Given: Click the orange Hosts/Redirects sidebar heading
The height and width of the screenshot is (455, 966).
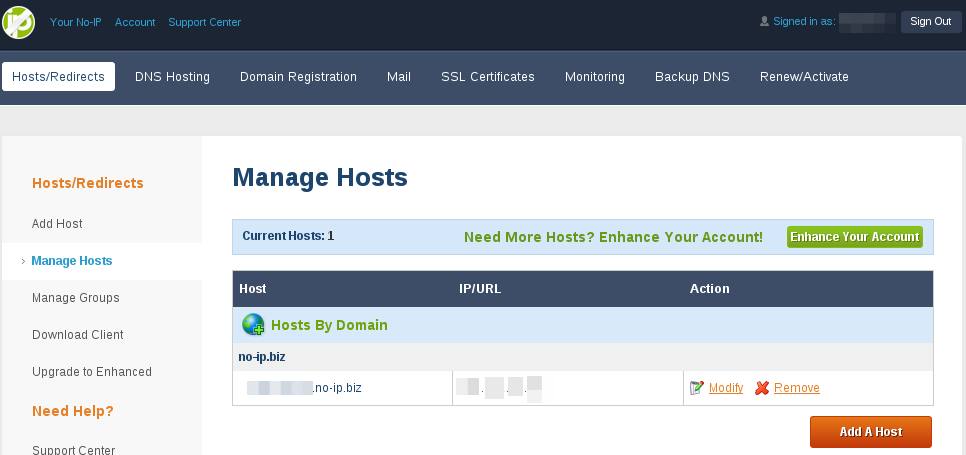Looking at the screenshot, I should coord(87,183).
